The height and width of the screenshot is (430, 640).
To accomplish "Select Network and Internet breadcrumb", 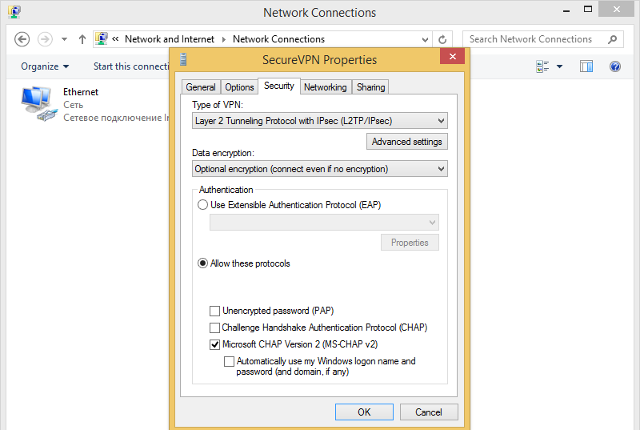I will click(x=169, y=39).
